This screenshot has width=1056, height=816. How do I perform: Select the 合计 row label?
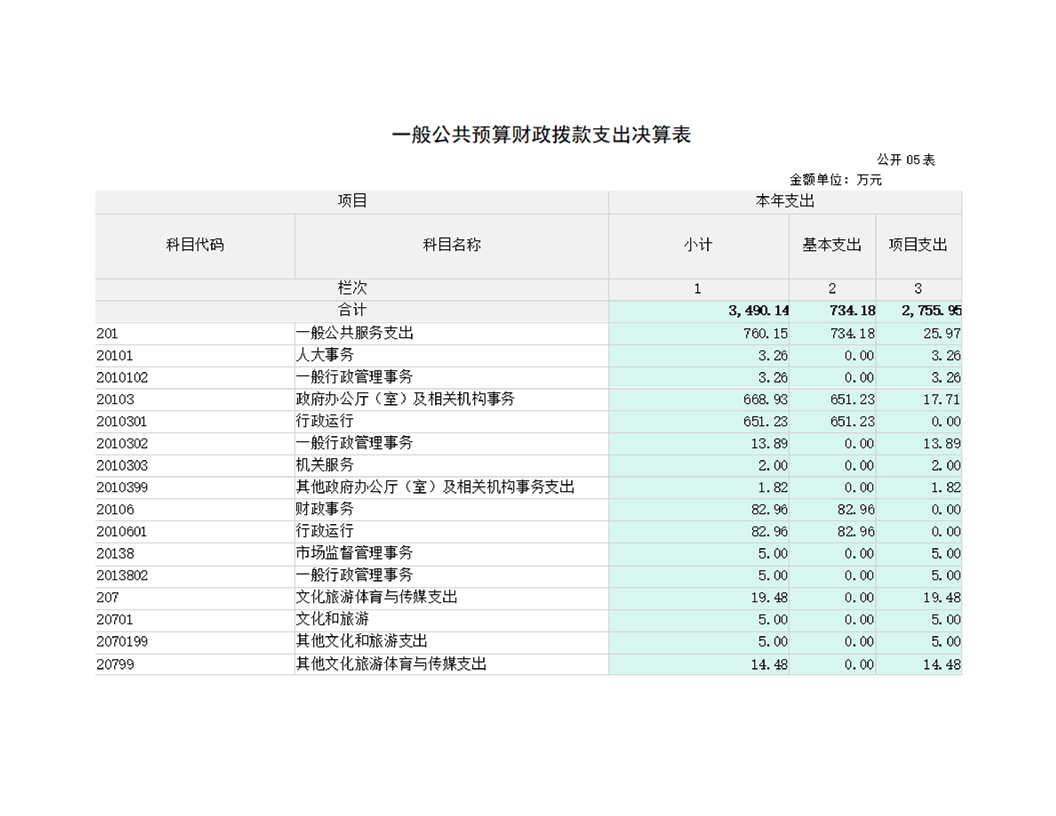click(x=352, y=310)
